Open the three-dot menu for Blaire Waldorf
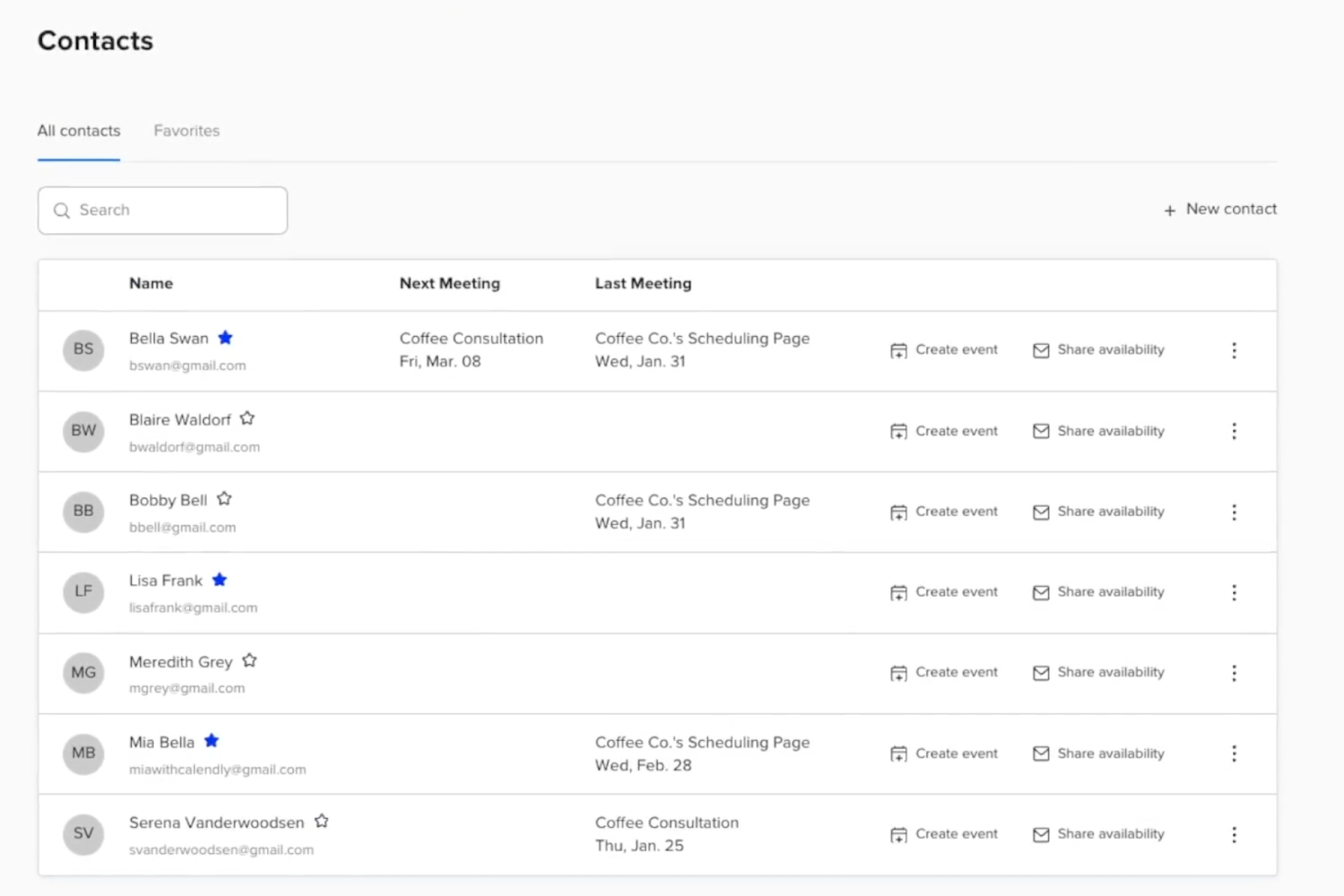This screenshot has height=896, width=1344. point(1234,431)
